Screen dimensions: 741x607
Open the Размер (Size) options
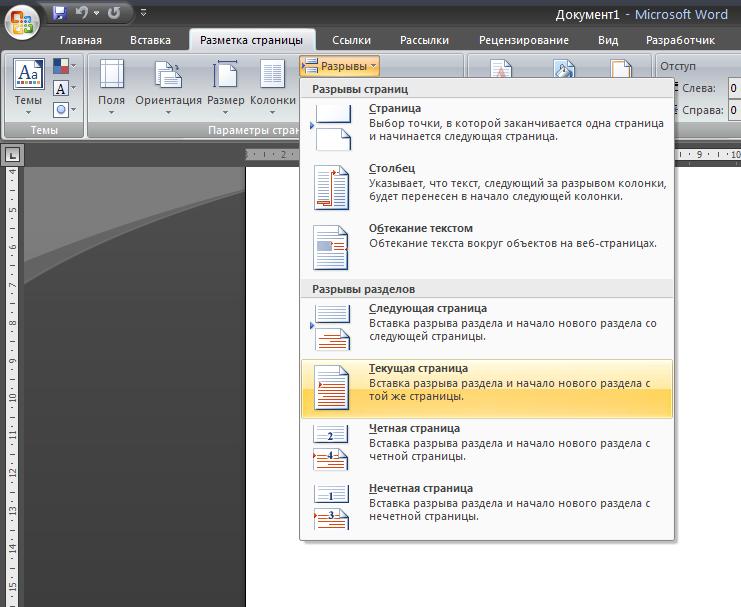[x=225, y=87]
